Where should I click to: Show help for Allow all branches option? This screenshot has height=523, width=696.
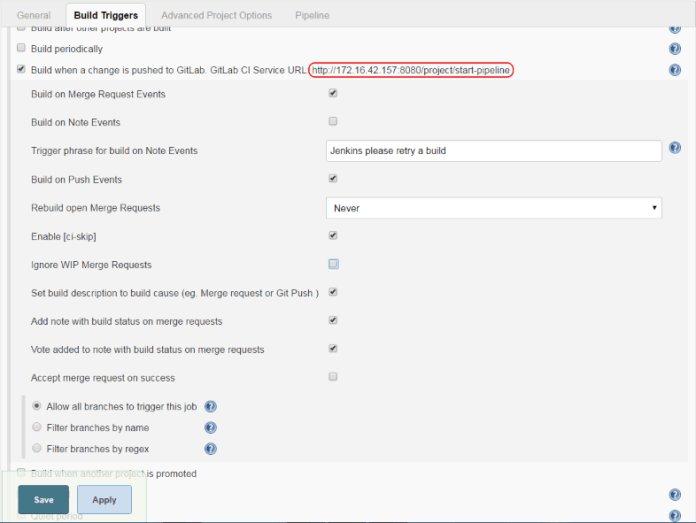click(211, 407)
